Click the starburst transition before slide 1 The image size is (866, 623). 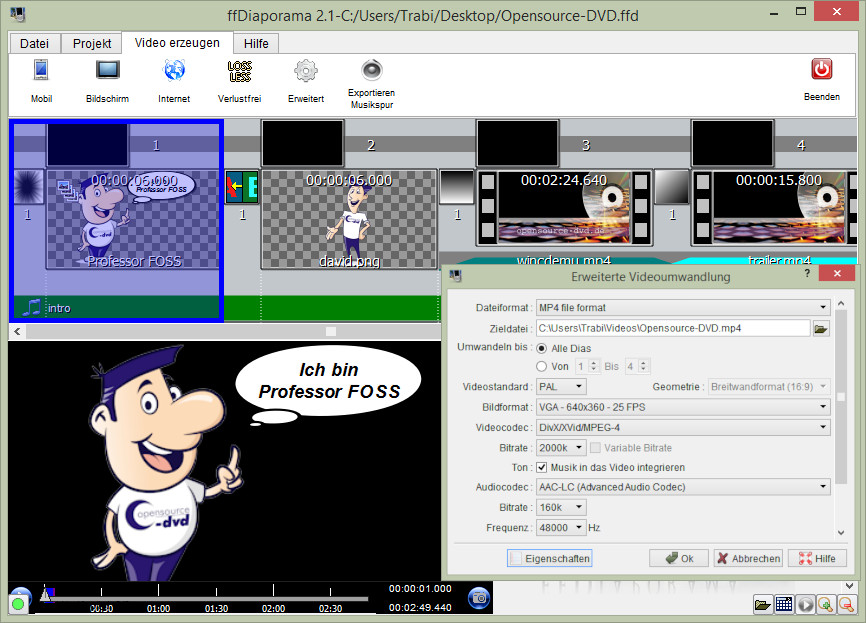tap(28, 187)
